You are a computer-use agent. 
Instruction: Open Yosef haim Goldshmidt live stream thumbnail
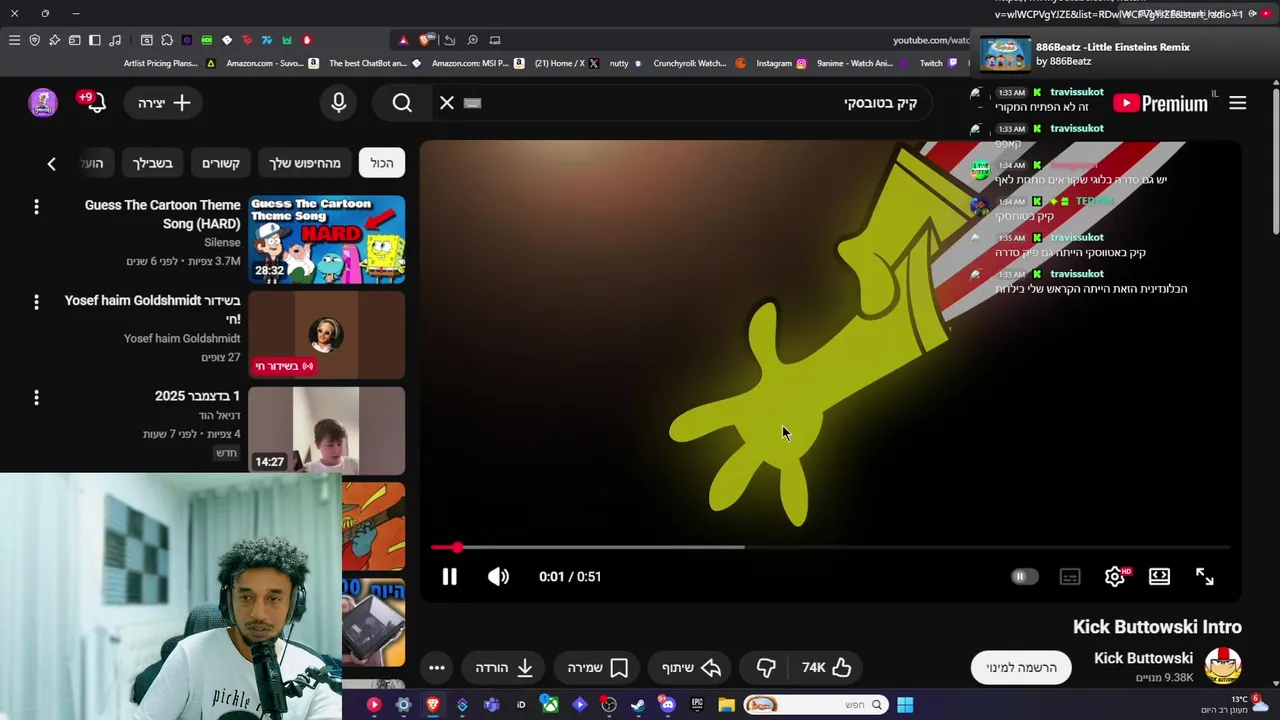pos(327,335)
